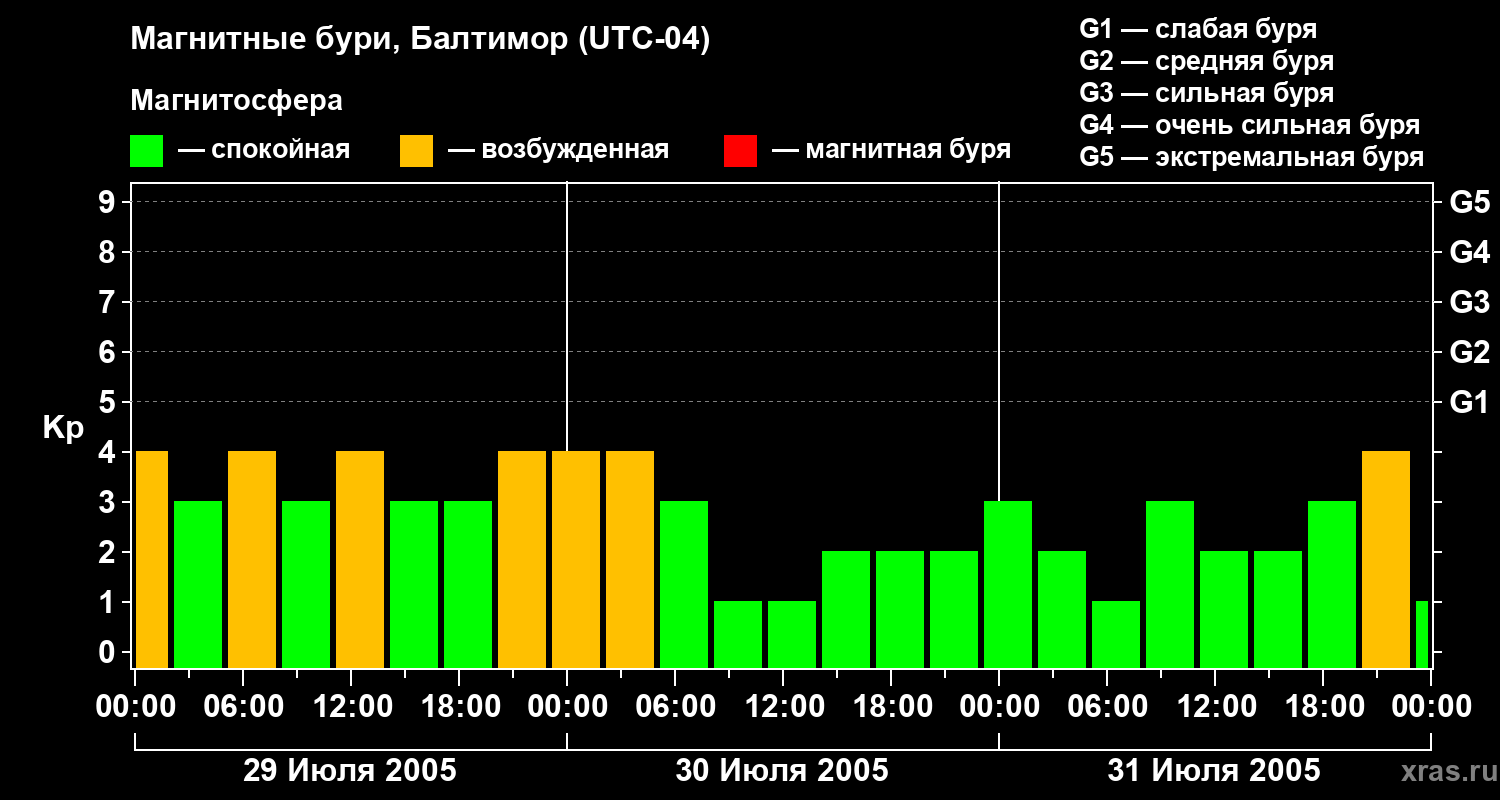Click the legend text '— возбужденная'
Image resolution: width=1500 pixels, height=800 pixels.
(558, 151)
